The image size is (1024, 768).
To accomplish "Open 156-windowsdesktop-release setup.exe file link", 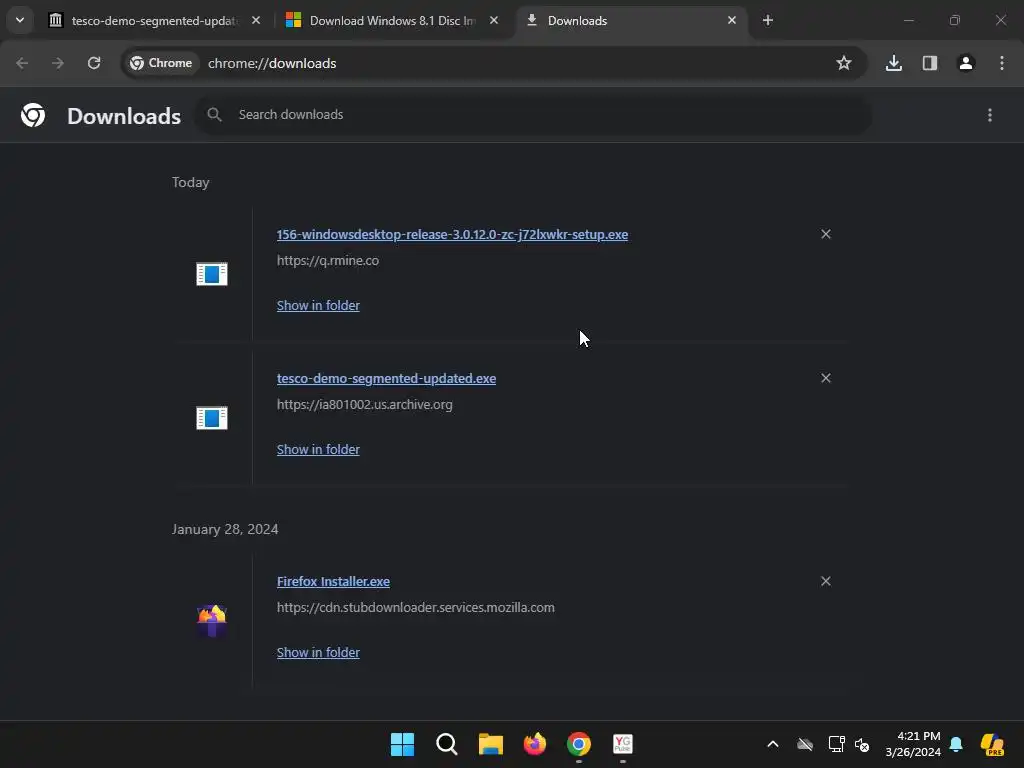I will point(452,234).
